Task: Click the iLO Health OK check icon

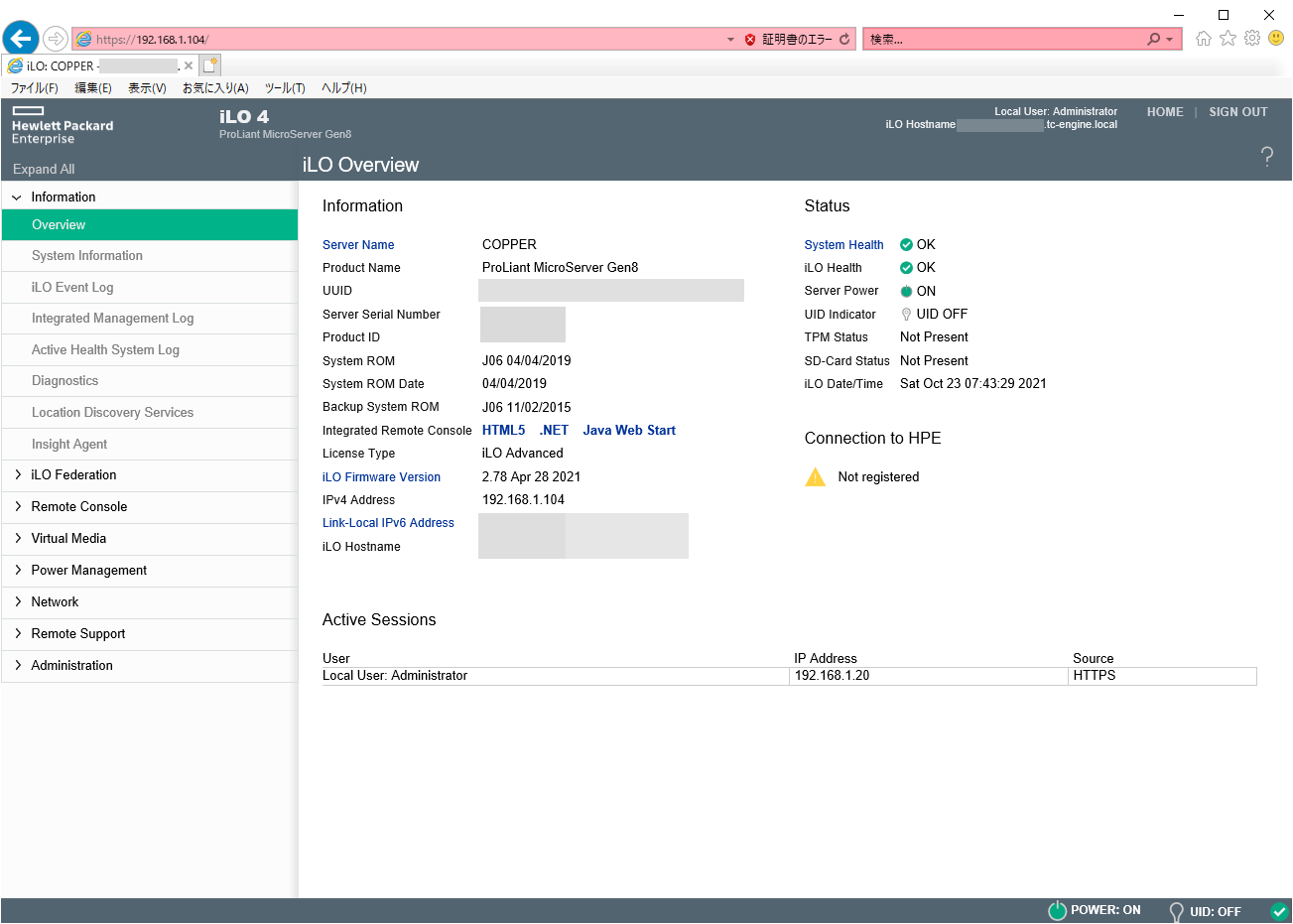Action: [x=906, y=267]
